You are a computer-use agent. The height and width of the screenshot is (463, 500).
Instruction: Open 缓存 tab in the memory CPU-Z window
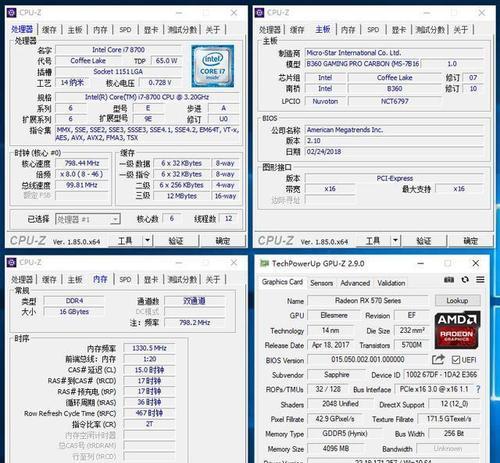49,279
